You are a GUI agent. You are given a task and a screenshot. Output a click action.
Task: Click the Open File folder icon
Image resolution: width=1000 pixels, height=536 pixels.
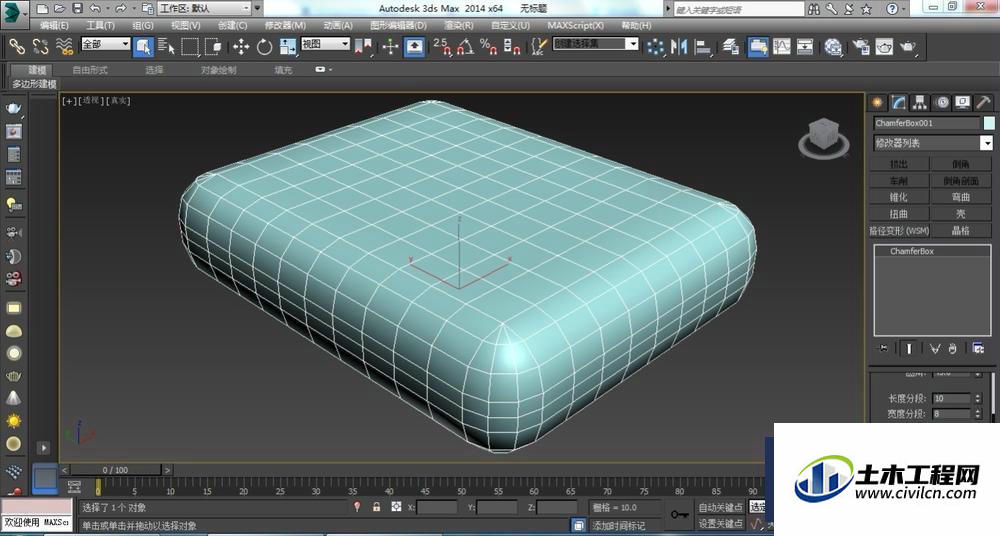coord(59,8)
